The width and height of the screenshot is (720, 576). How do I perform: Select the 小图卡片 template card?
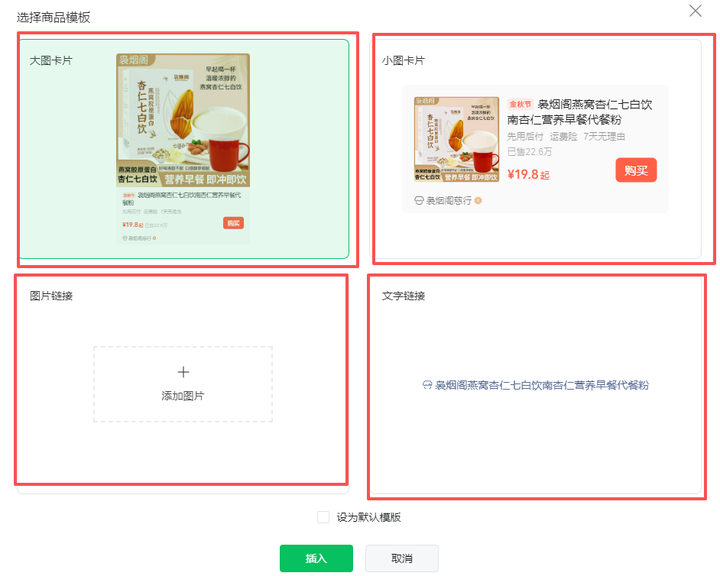(x=536, y=149)
